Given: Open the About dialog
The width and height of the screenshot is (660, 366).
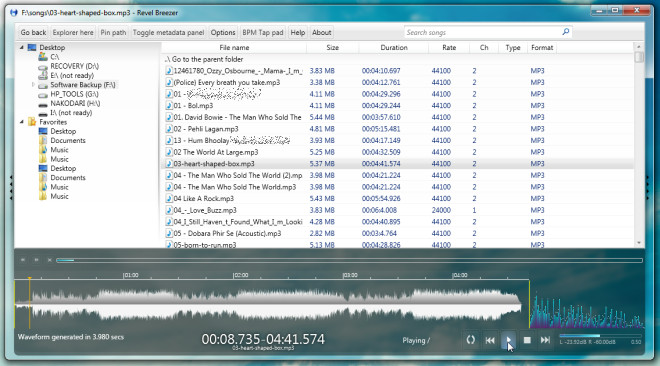Looking at the screenshot, I should point(322,32).
